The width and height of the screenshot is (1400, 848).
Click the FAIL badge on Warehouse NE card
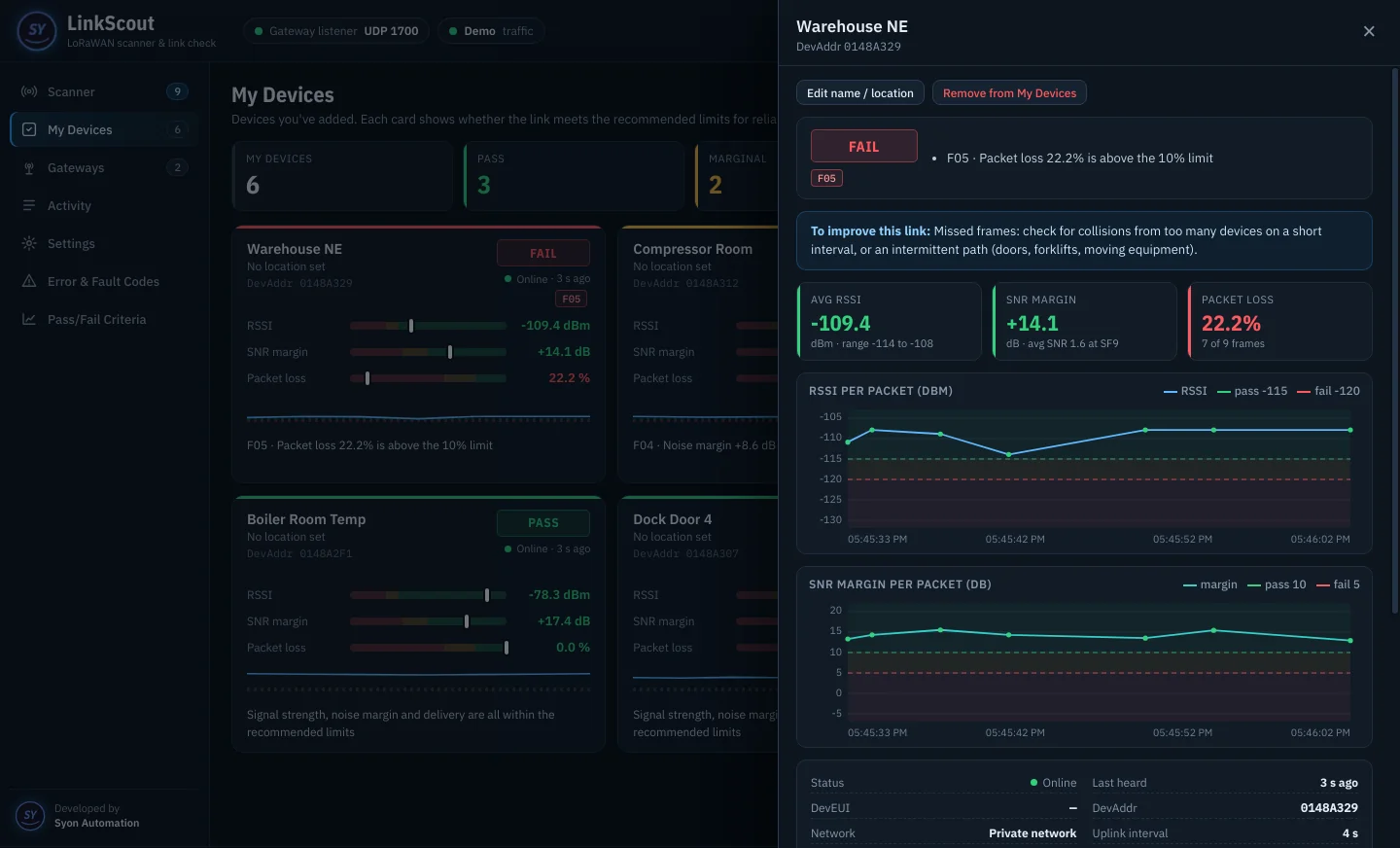(543, 253)
